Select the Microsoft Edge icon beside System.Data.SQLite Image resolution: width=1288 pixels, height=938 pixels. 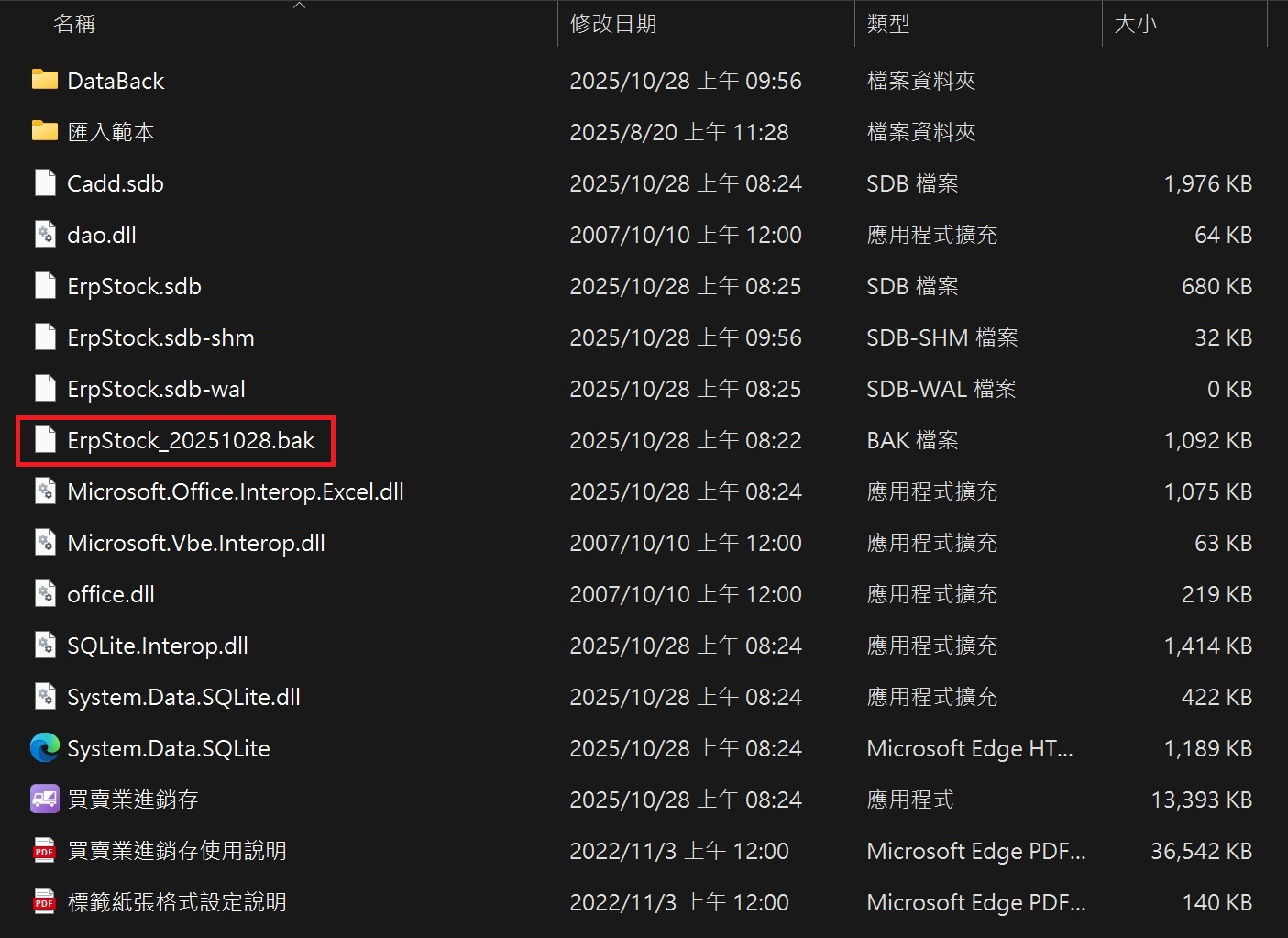[x=44, y=747]
